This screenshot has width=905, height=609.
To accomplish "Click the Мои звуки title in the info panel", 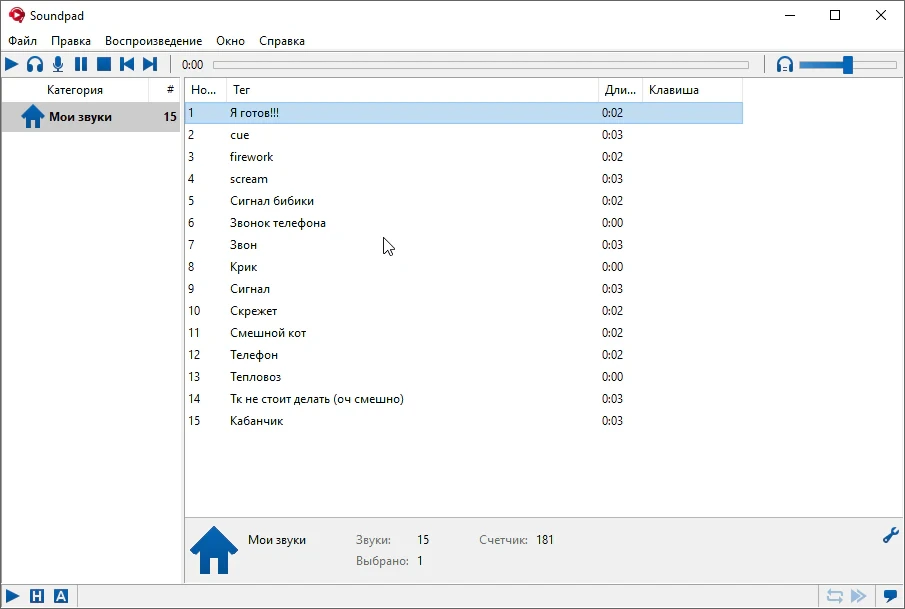I will tap(277, 540).
